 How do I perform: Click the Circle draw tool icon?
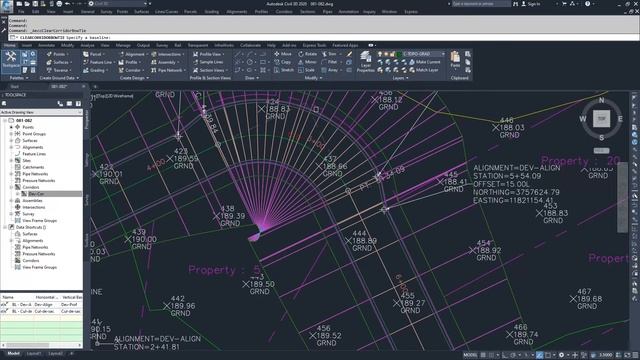250,62
